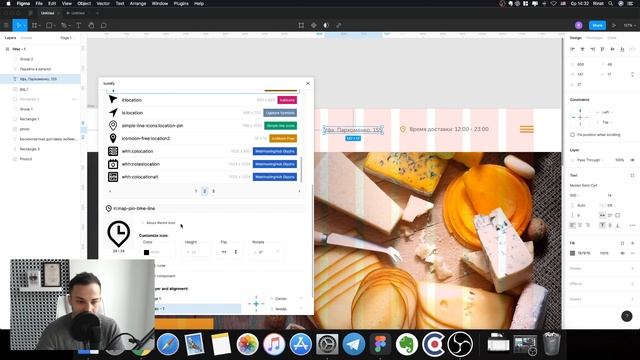
Task: Click the link icon in center toolbar
Action: [338, 25]
